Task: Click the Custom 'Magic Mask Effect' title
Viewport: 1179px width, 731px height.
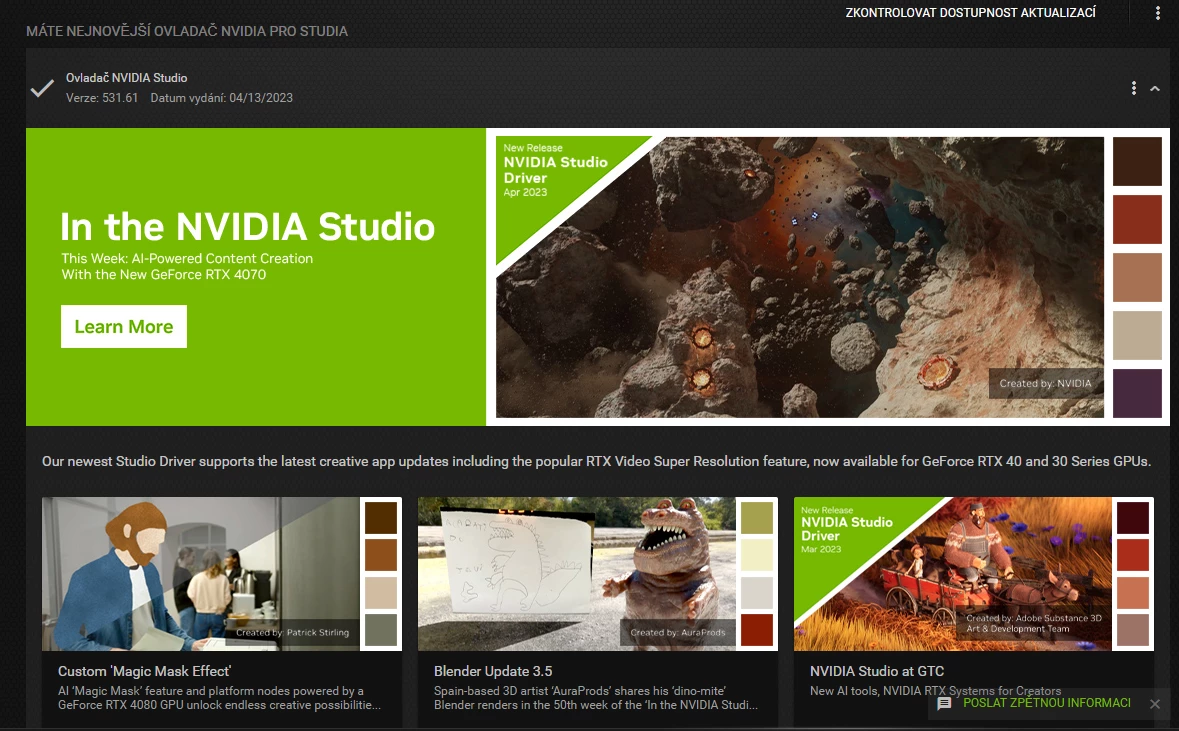Action: 144,671
